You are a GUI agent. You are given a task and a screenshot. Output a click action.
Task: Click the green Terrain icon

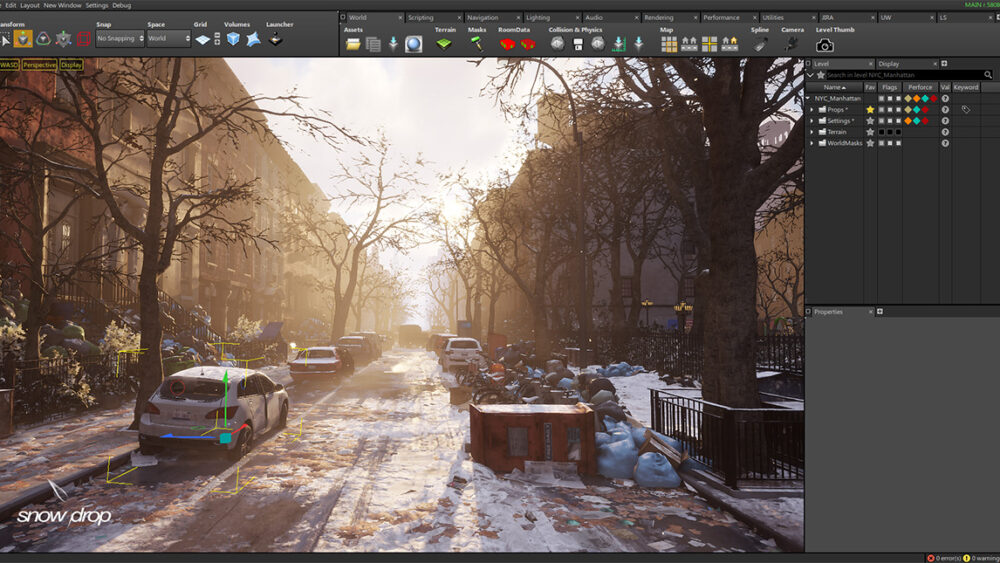[444, 44]
